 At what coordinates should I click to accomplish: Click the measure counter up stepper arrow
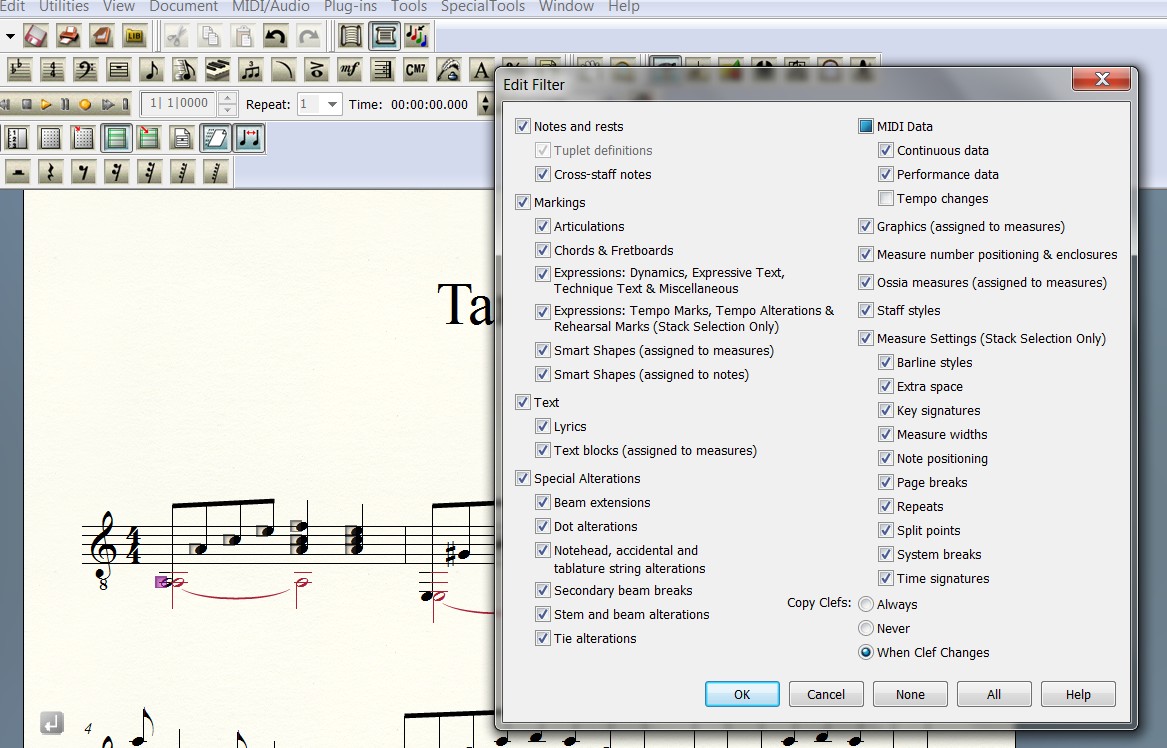228,98
